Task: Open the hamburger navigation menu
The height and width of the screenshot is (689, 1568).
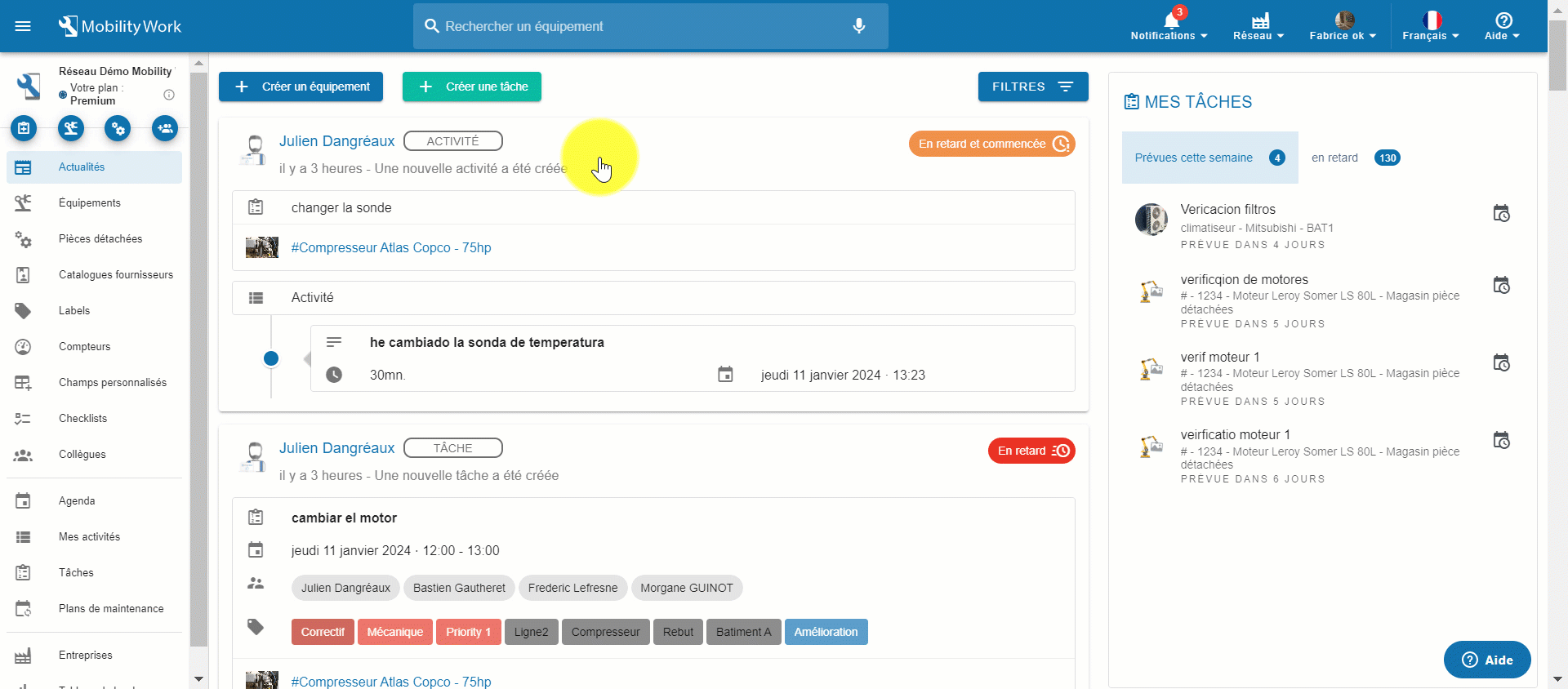Action: coord(23,26)
